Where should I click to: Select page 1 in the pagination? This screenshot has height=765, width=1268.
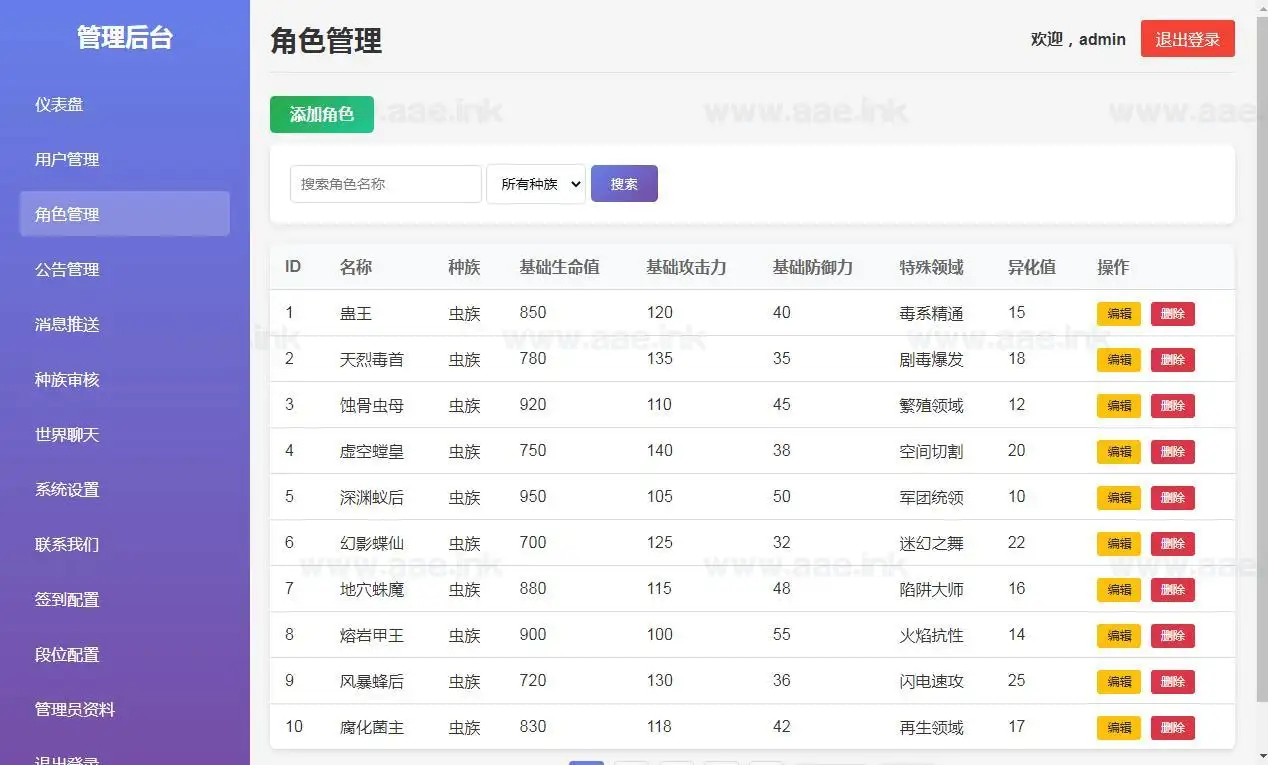[x=586, y=761]
